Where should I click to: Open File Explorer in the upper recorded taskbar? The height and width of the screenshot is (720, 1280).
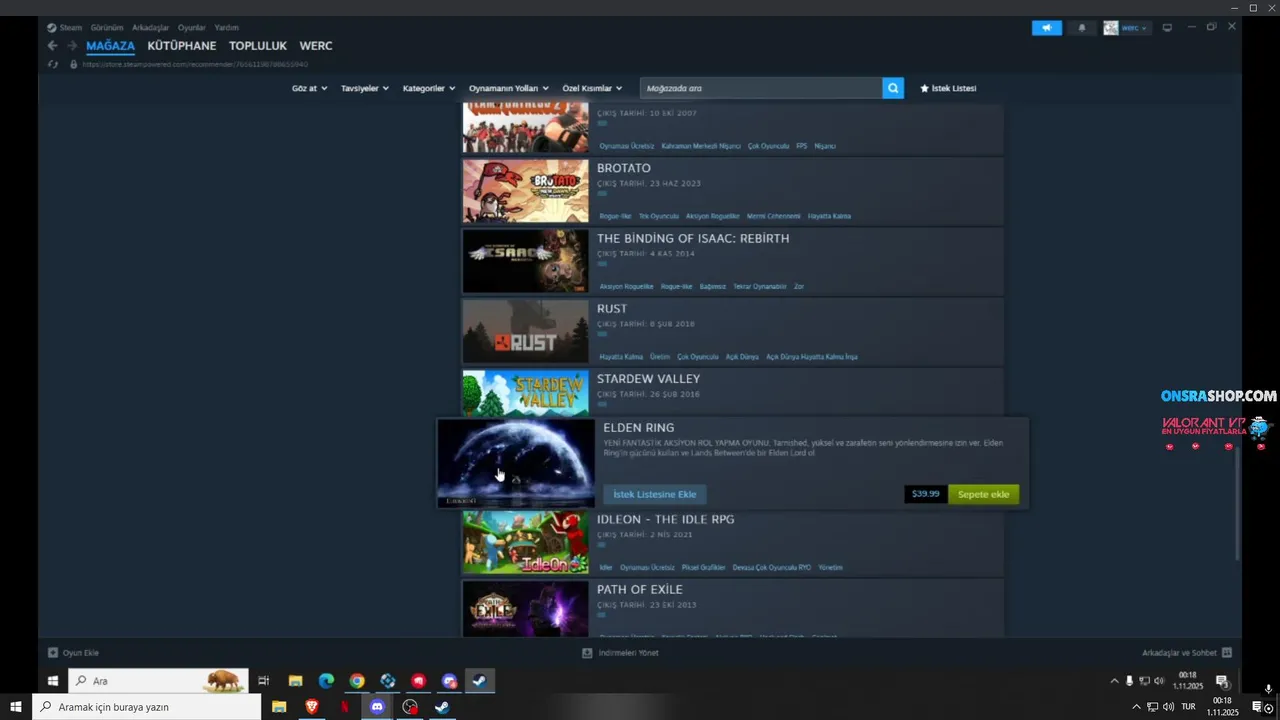[295, 681]
